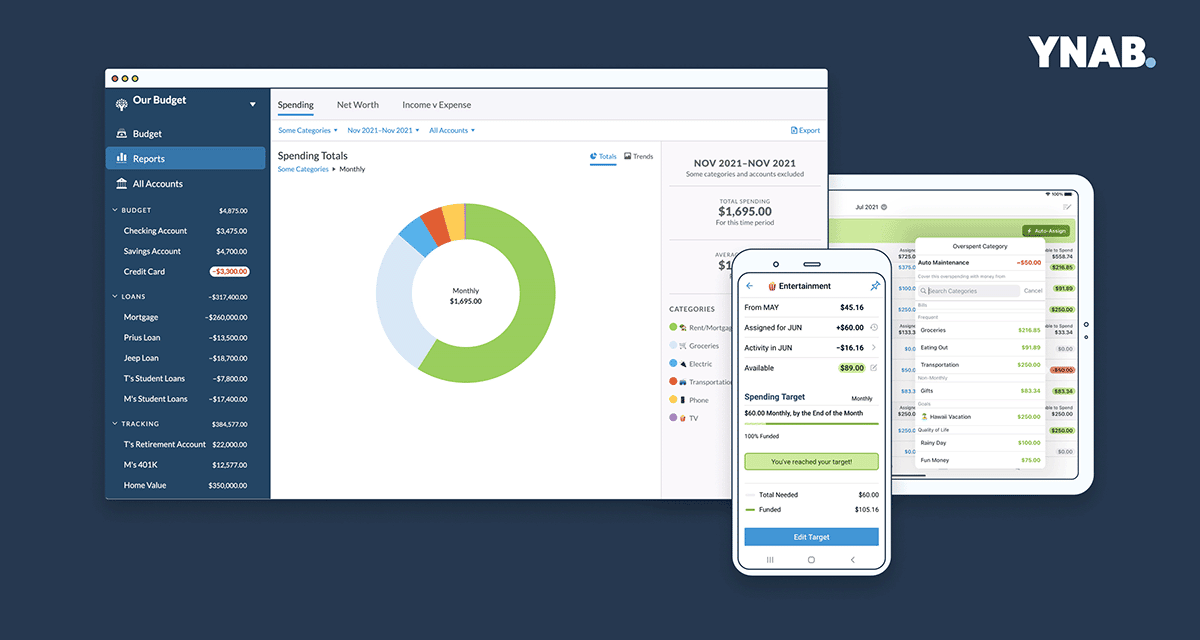The width and height of the screenshot is (1200, 640).
Task: Click the Auto-Assign lightning button
Action: 1045,230
